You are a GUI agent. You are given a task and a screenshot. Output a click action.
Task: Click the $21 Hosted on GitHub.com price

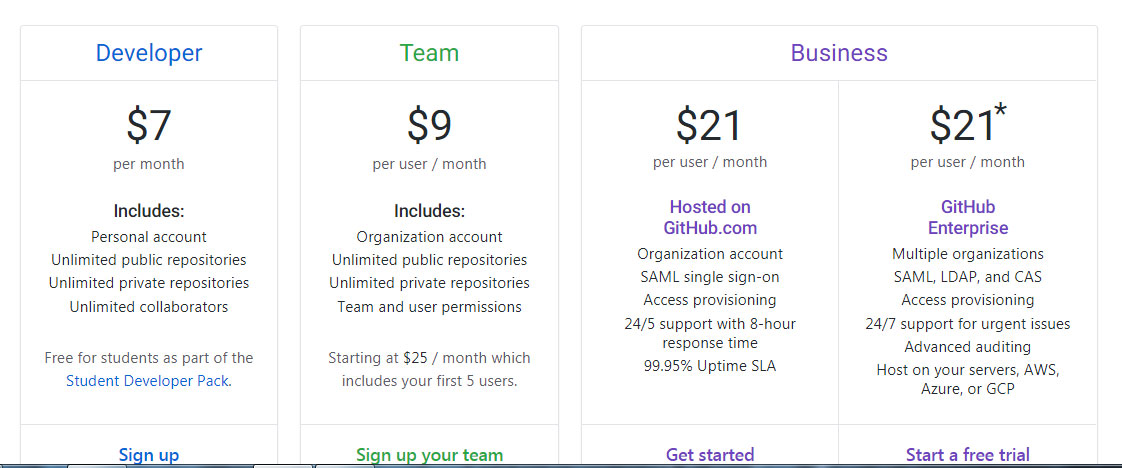[x=710, y=125]
